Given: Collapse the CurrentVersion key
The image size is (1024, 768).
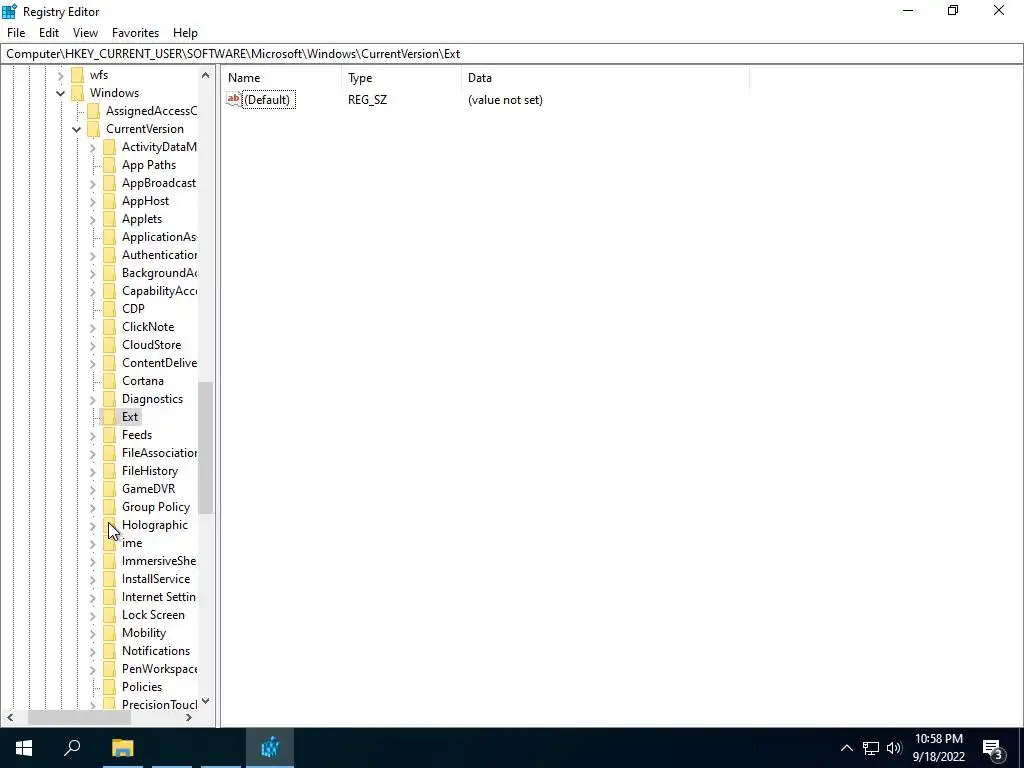Looking at the screenshot, I should pyautogui.click(x=76, y=129).
